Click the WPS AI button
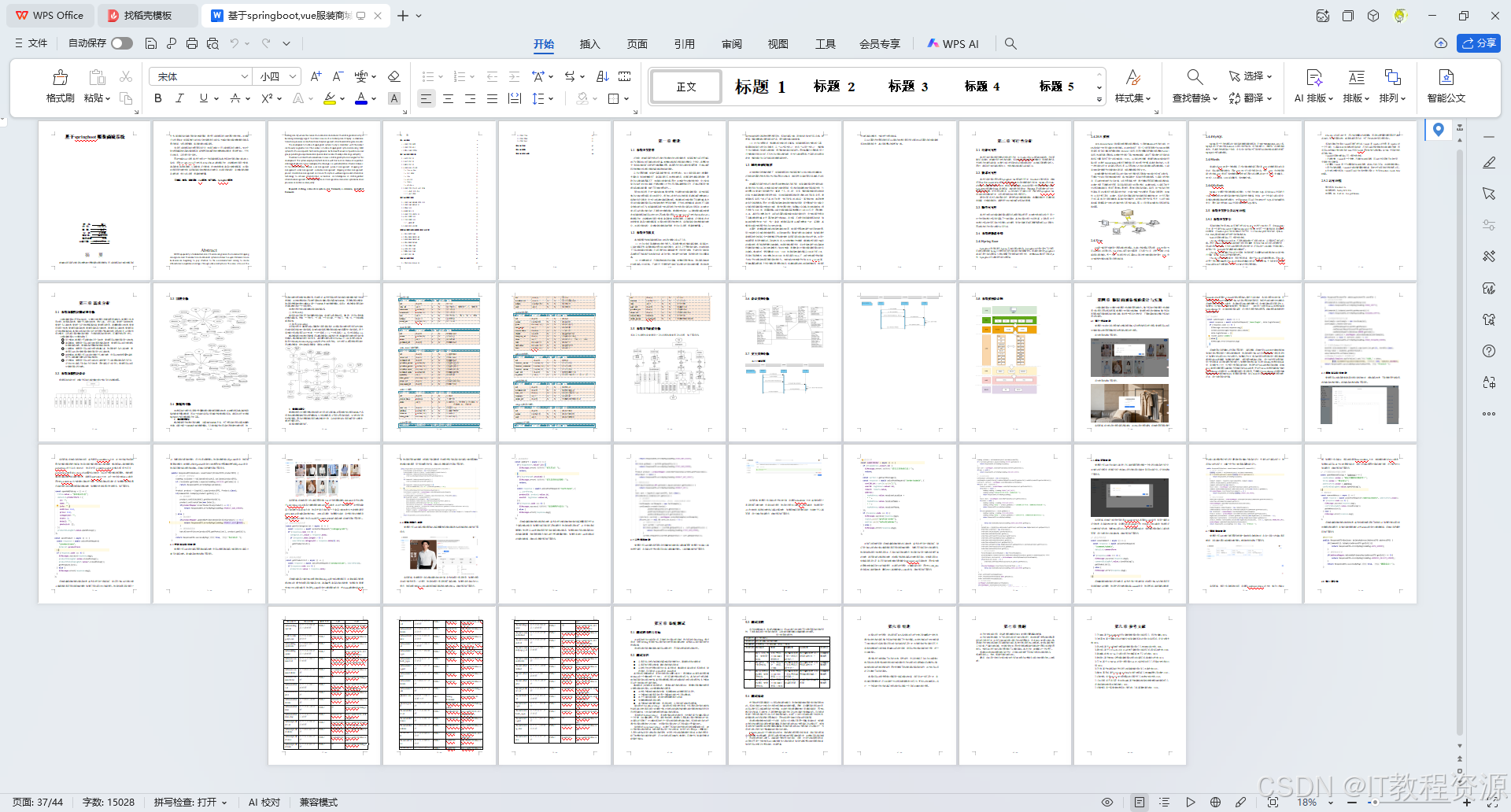 (x=953, y=44)
